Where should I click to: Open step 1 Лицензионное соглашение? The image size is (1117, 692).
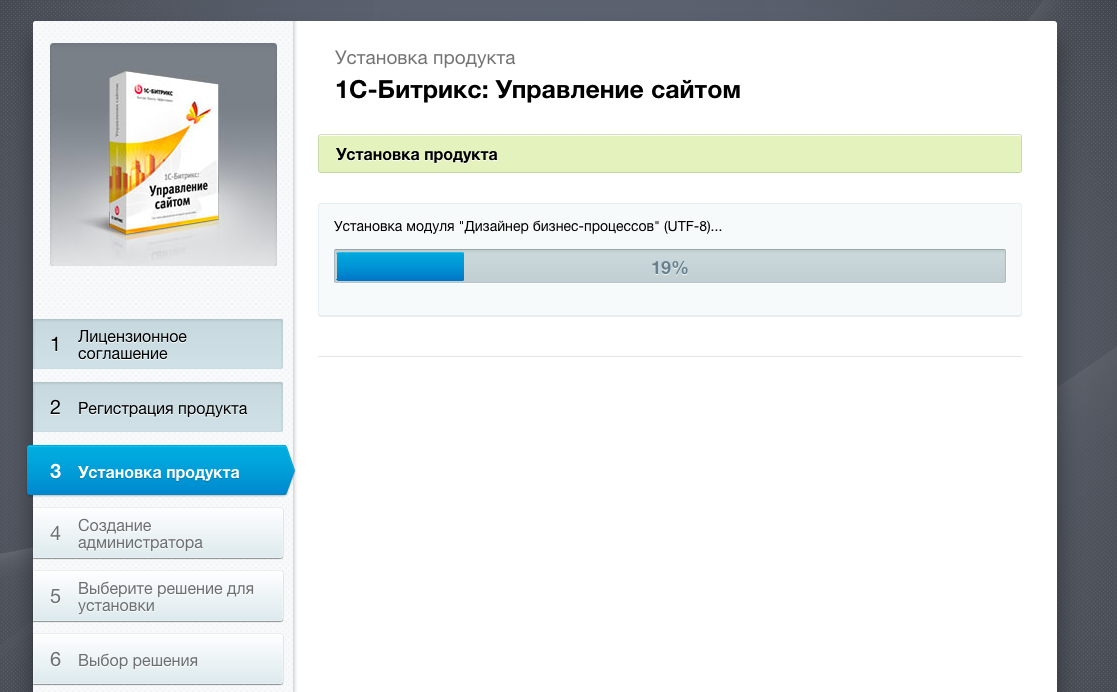pos(157,344)
